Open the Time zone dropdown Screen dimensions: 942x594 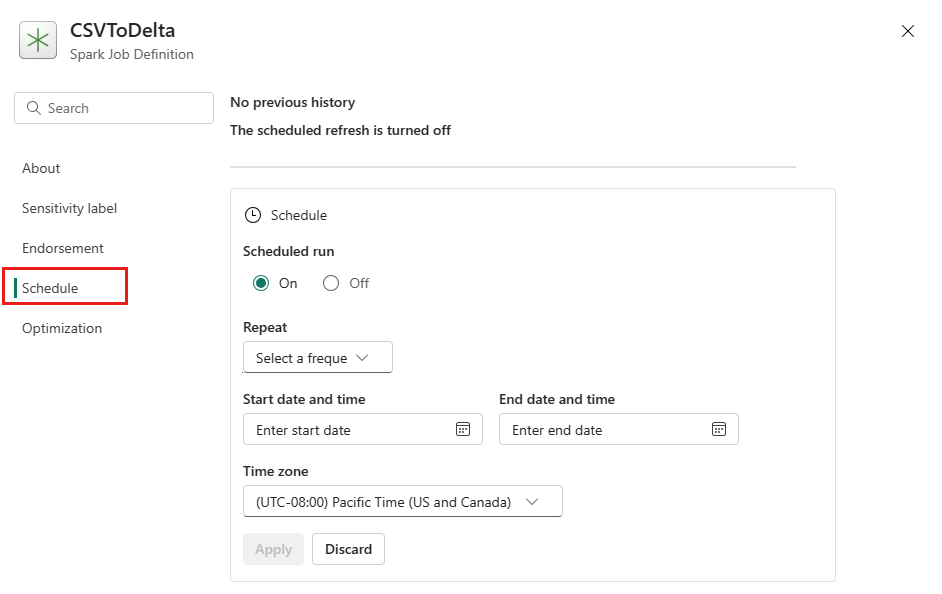click(402, 502)
